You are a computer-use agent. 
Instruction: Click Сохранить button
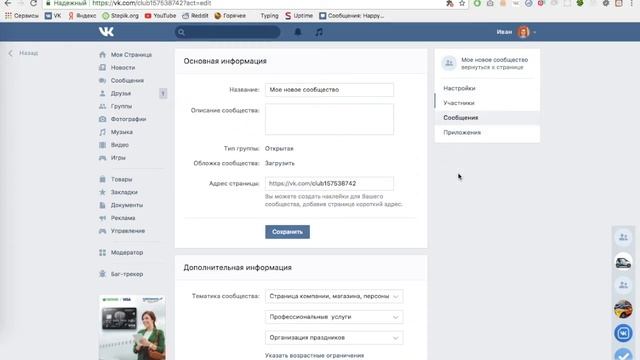click(287, 232)
